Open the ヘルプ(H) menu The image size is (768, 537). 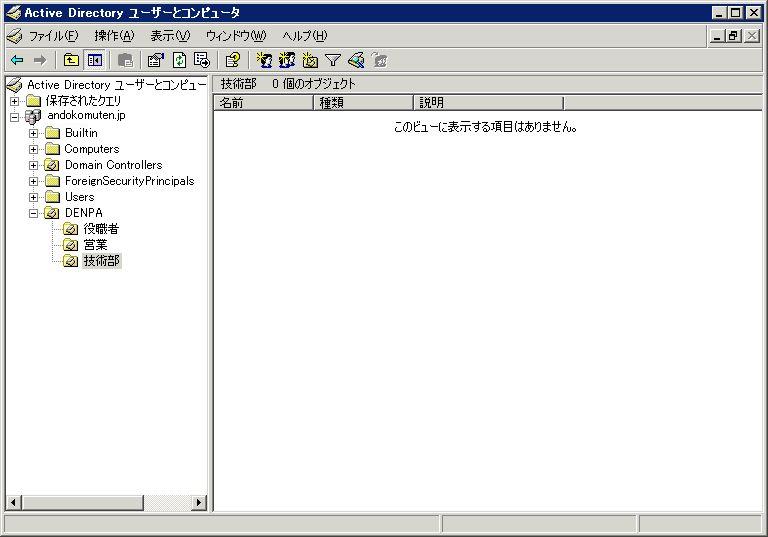coord(305,36)
